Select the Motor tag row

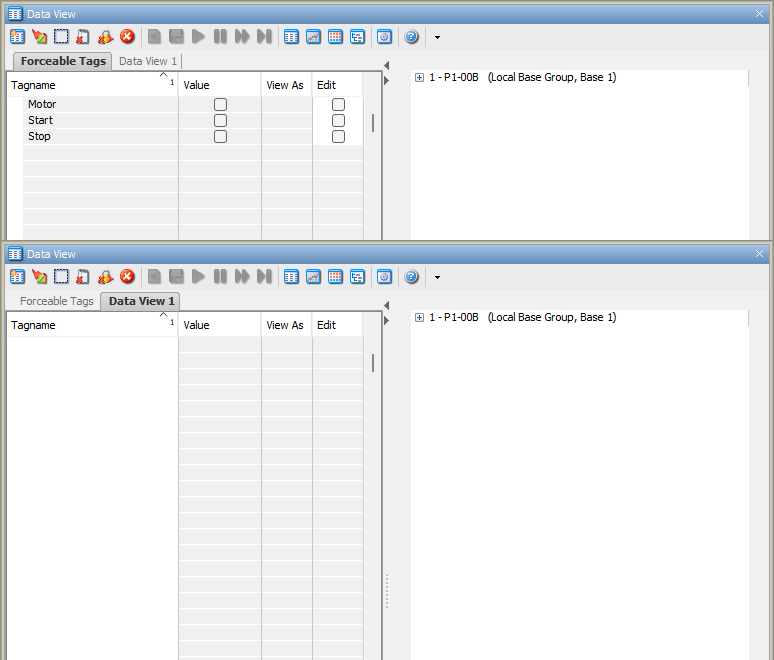point(42,105)
